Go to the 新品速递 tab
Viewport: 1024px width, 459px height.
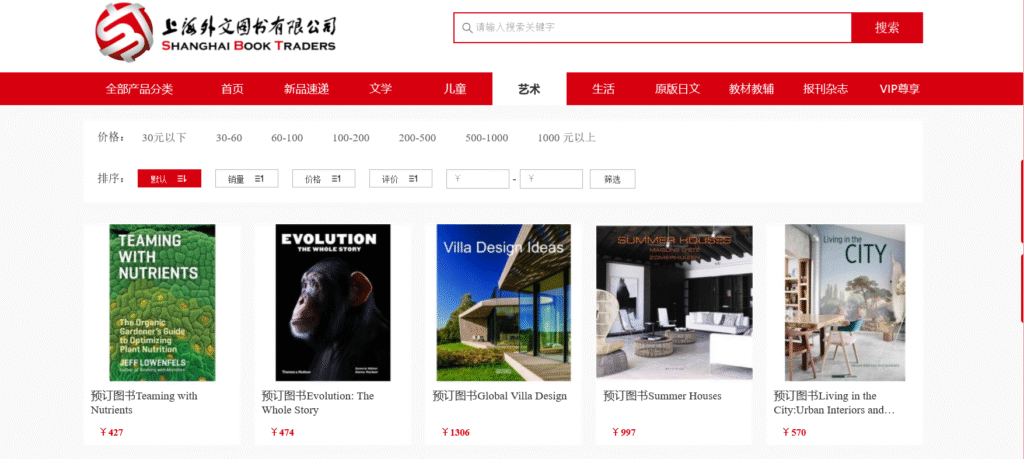point(306,89)
